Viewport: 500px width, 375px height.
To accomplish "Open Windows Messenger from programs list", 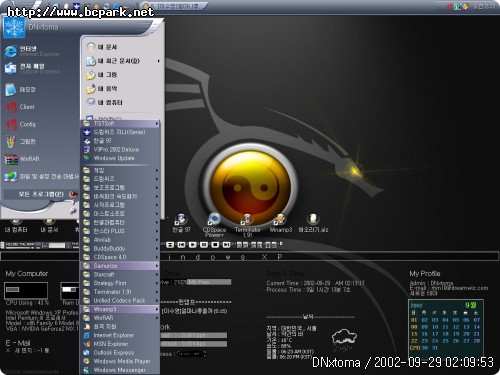I will (120, 370).
